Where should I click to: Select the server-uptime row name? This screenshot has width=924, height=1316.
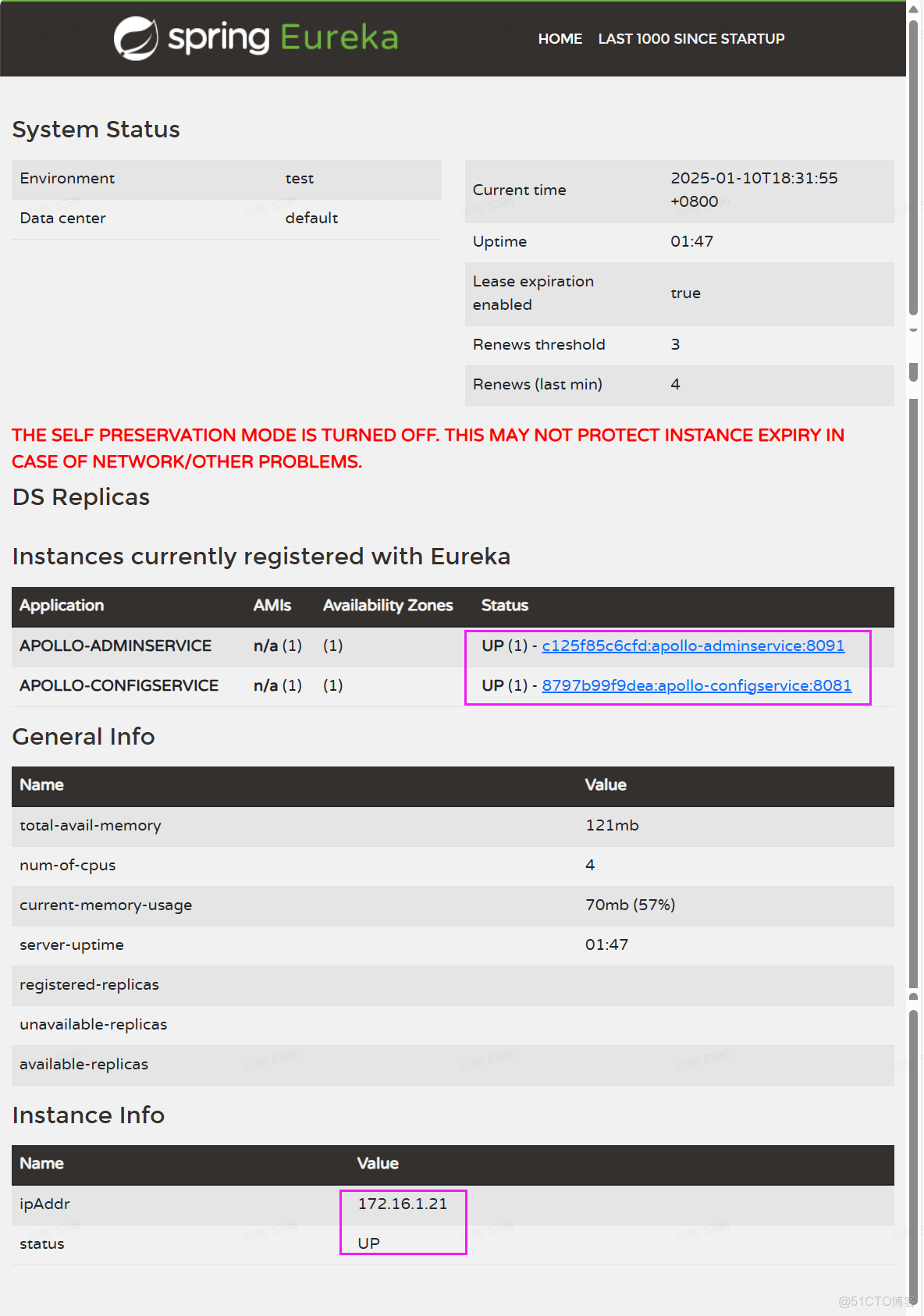(72, 945)
